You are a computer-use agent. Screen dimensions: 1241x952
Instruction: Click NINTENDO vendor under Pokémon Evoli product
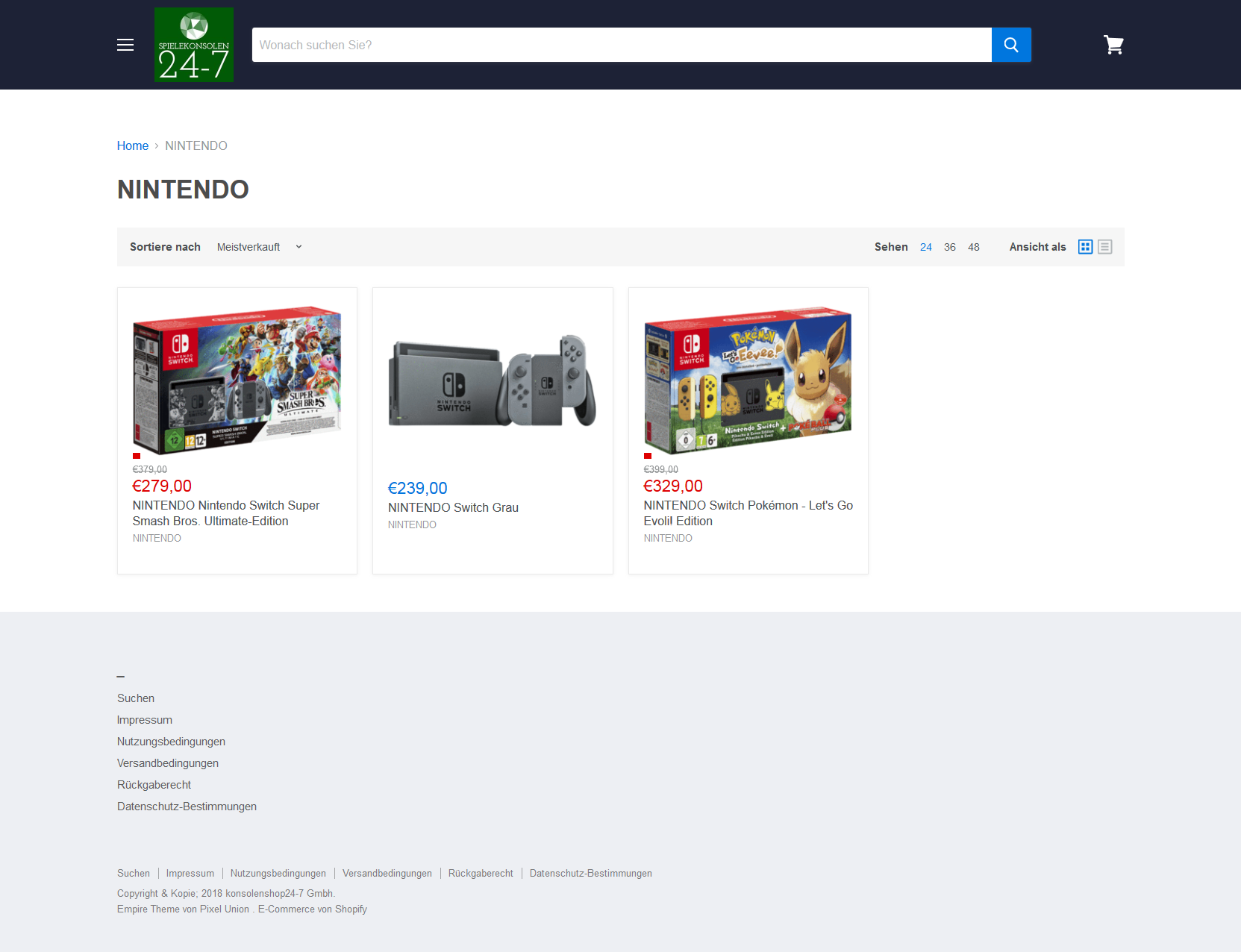[x=668, y=538]
